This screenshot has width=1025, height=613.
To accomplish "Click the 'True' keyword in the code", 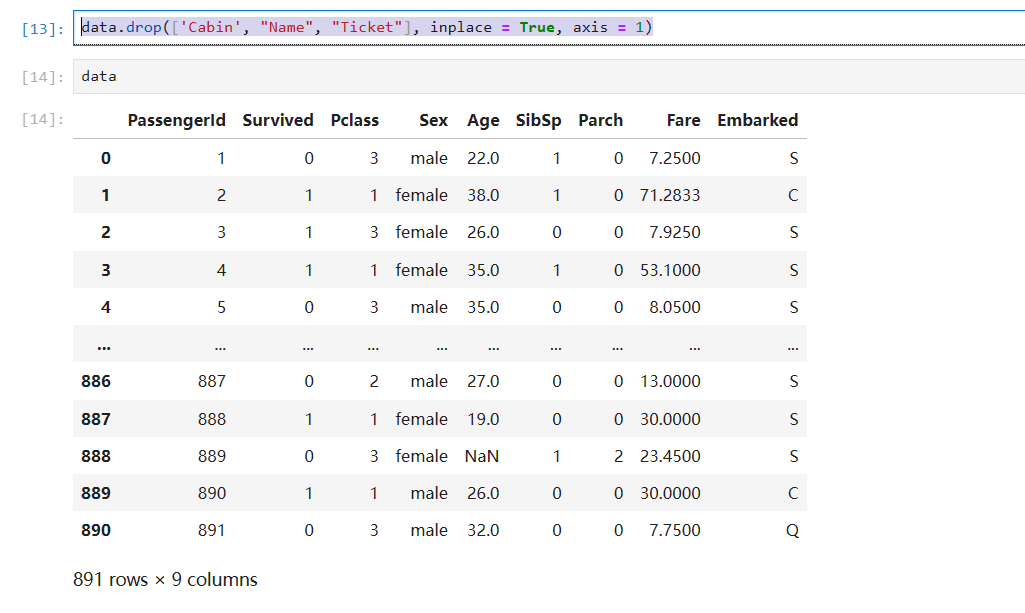I will [537, 27].
